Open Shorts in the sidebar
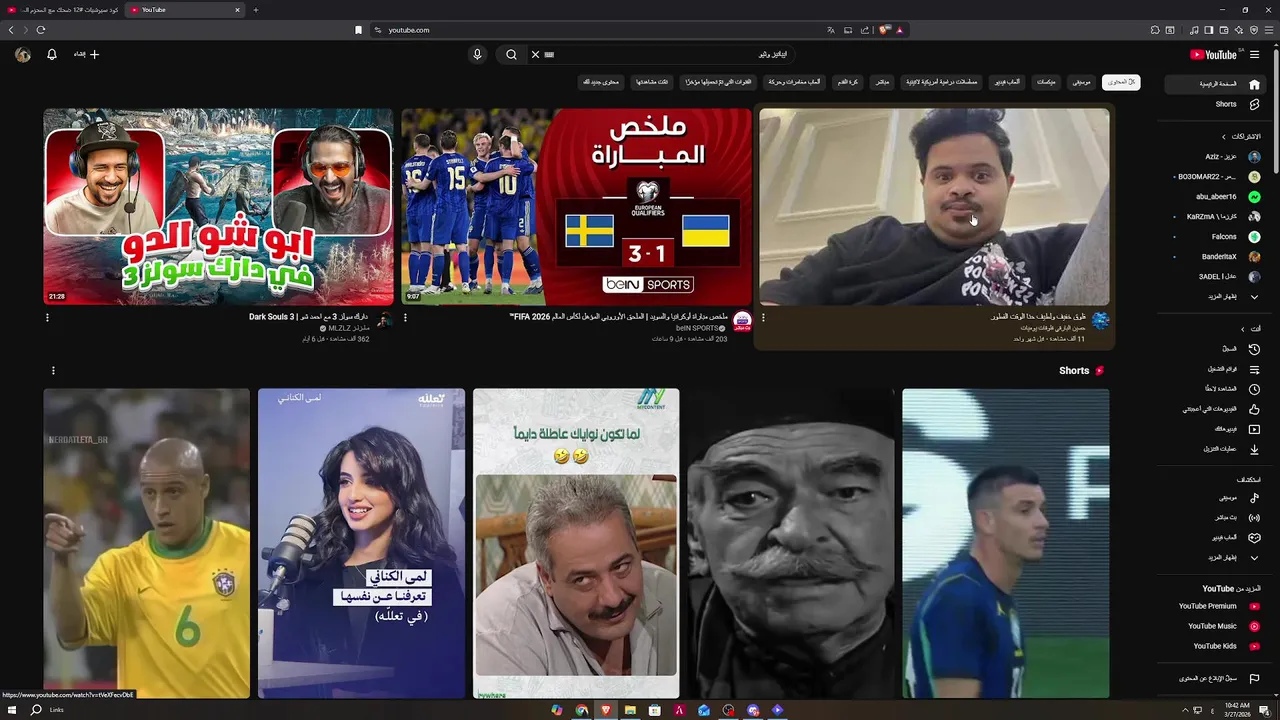1280x720 pixels. tap(1213, 104)
